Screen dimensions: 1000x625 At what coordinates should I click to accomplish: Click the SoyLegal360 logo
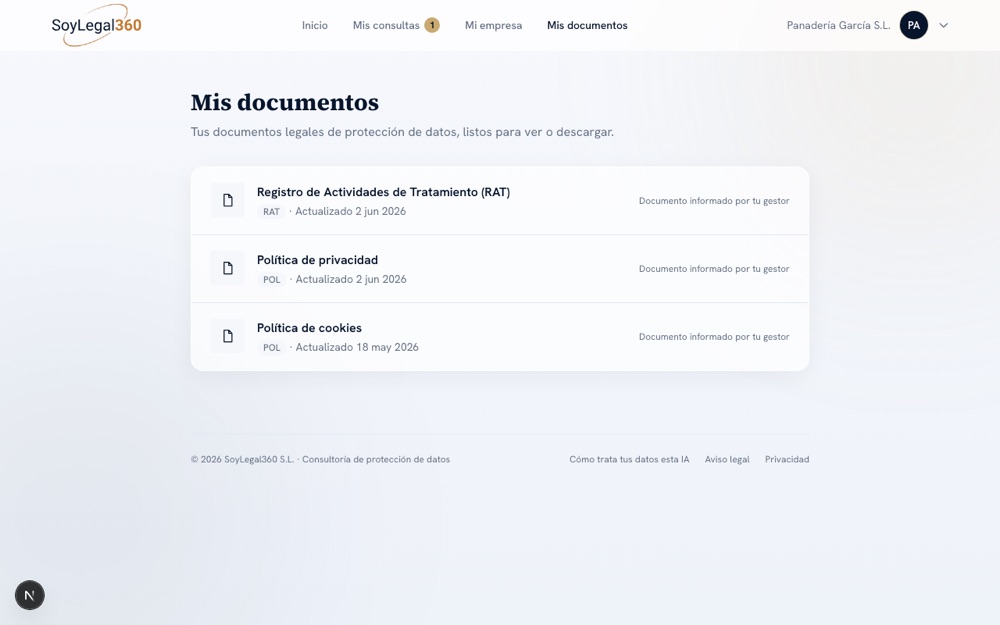click(96, 26)
